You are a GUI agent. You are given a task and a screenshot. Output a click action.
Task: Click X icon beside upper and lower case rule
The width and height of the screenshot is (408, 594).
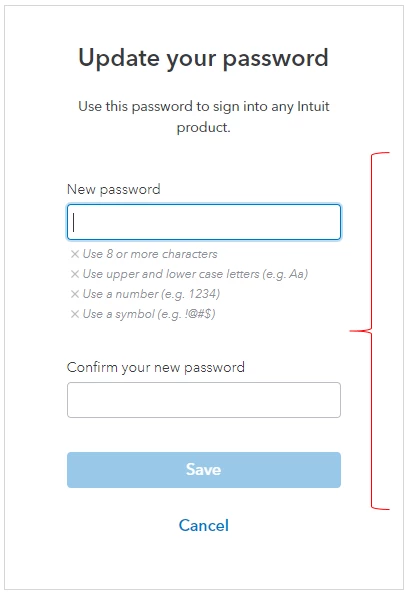click(x=75, y=274)
